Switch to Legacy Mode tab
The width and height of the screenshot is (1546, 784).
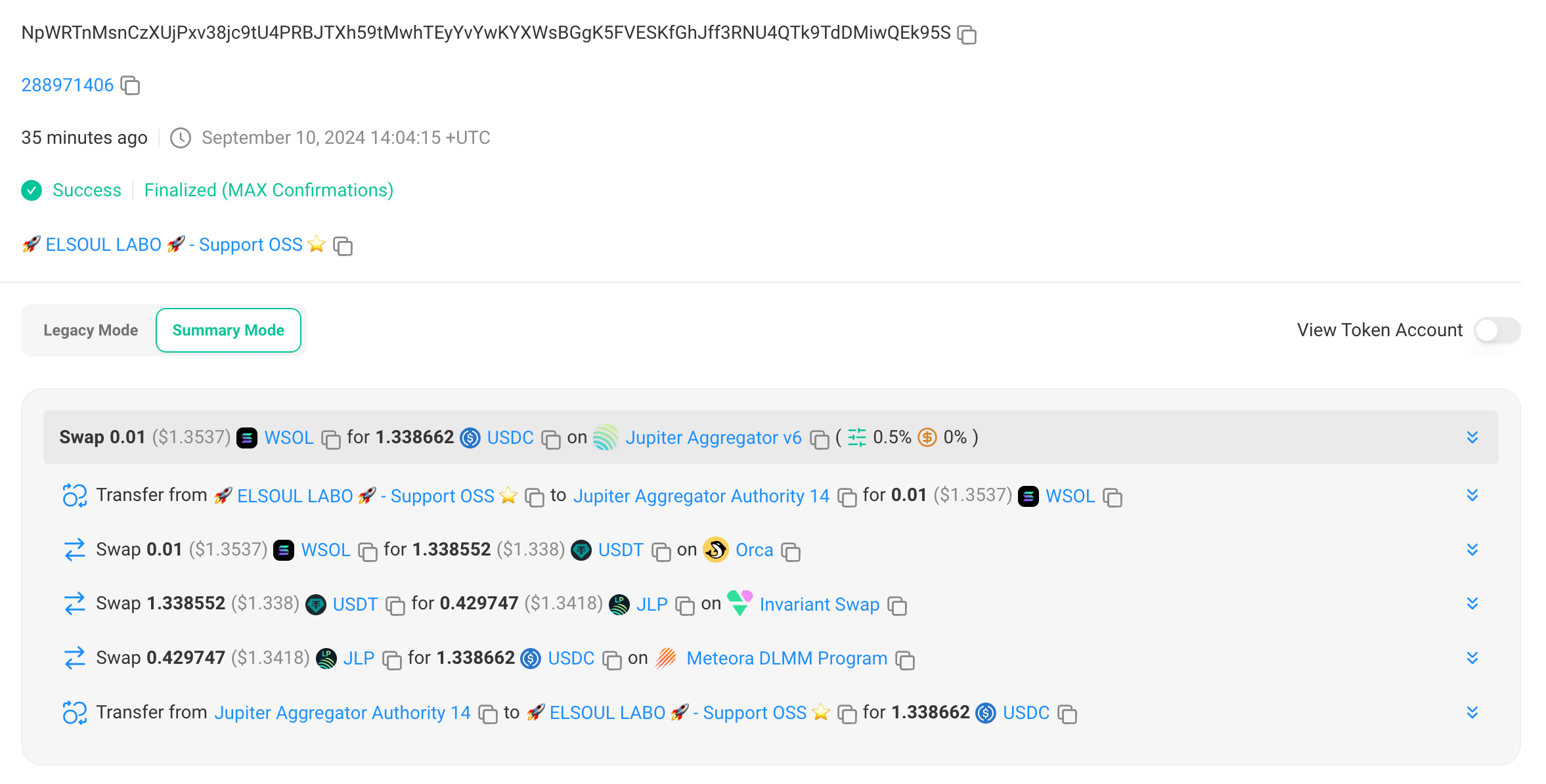pyautogui.click(x=91, y=330)
